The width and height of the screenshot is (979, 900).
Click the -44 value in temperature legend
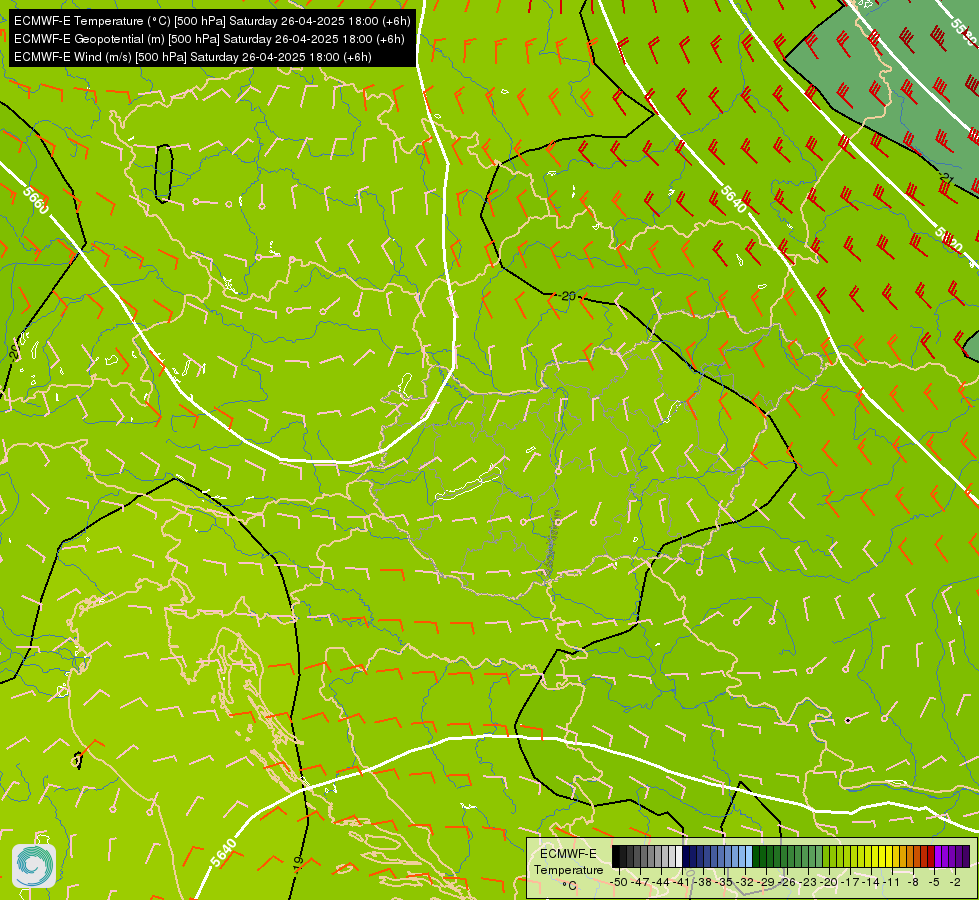click(x=661, y=883)
